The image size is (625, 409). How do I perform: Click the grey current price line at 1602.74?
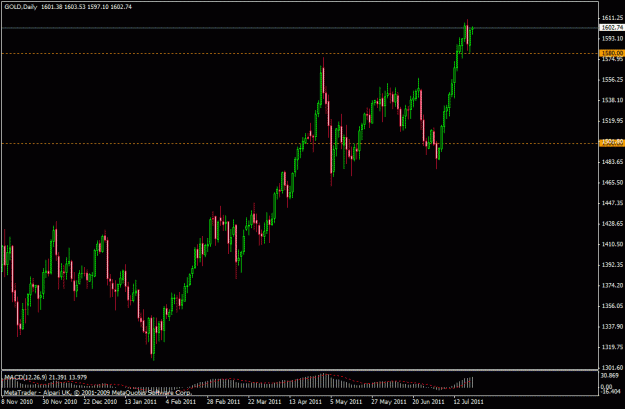click(300, 28)
